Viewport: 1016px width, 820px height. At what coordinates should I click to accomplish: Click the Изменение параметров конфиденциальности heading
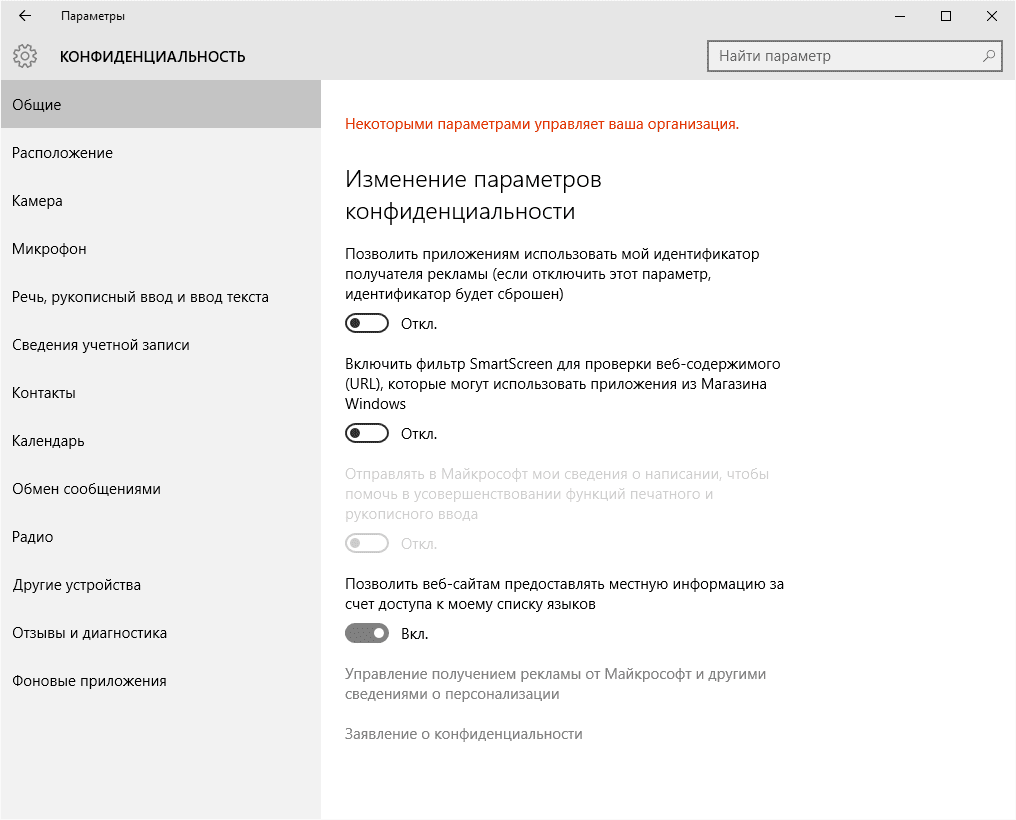coord(473,195)
